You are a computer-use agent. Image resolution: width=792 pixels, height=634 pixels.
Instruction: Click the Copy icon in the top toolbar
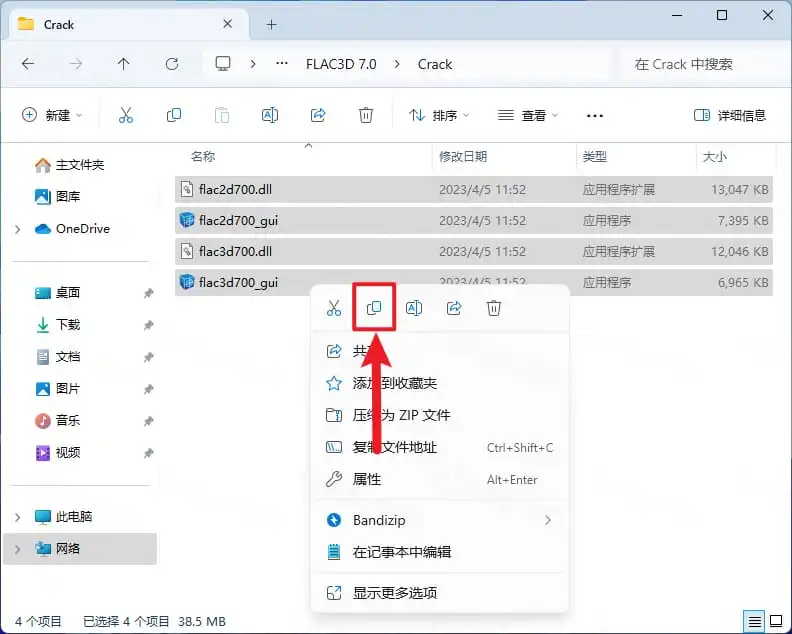[174, 116]
